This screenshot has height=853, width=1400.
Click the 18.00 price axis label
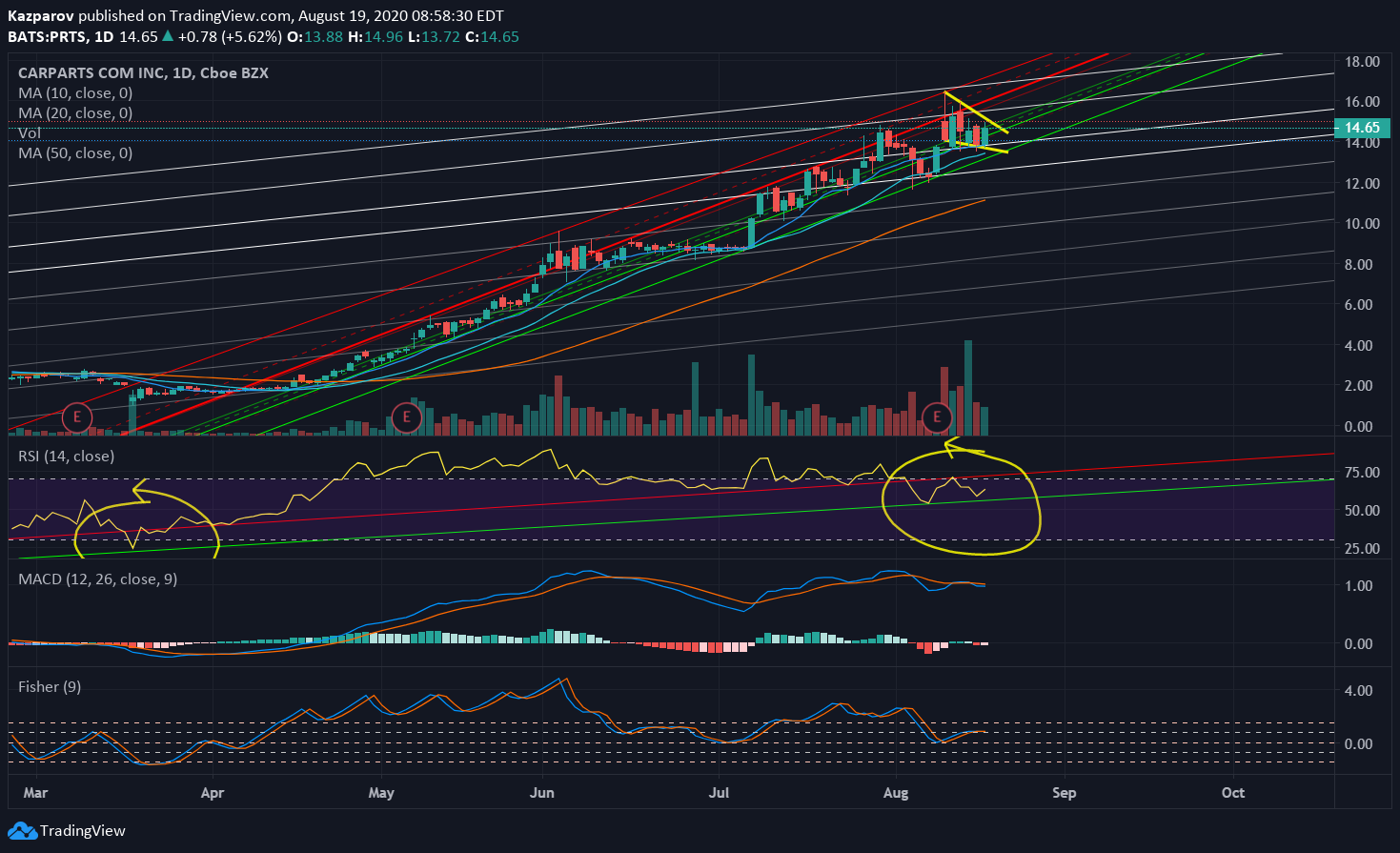coord(1362,62)
